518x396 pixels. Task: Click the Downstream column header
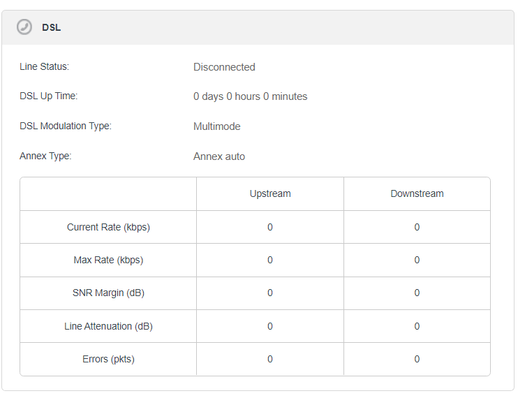pyautogui.click(x=417, y=194)
